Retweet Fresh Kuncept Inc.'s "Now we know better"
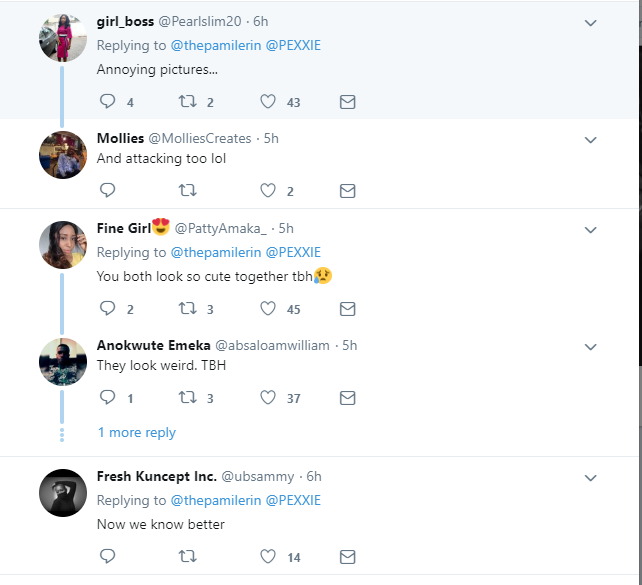 [187, 556]
